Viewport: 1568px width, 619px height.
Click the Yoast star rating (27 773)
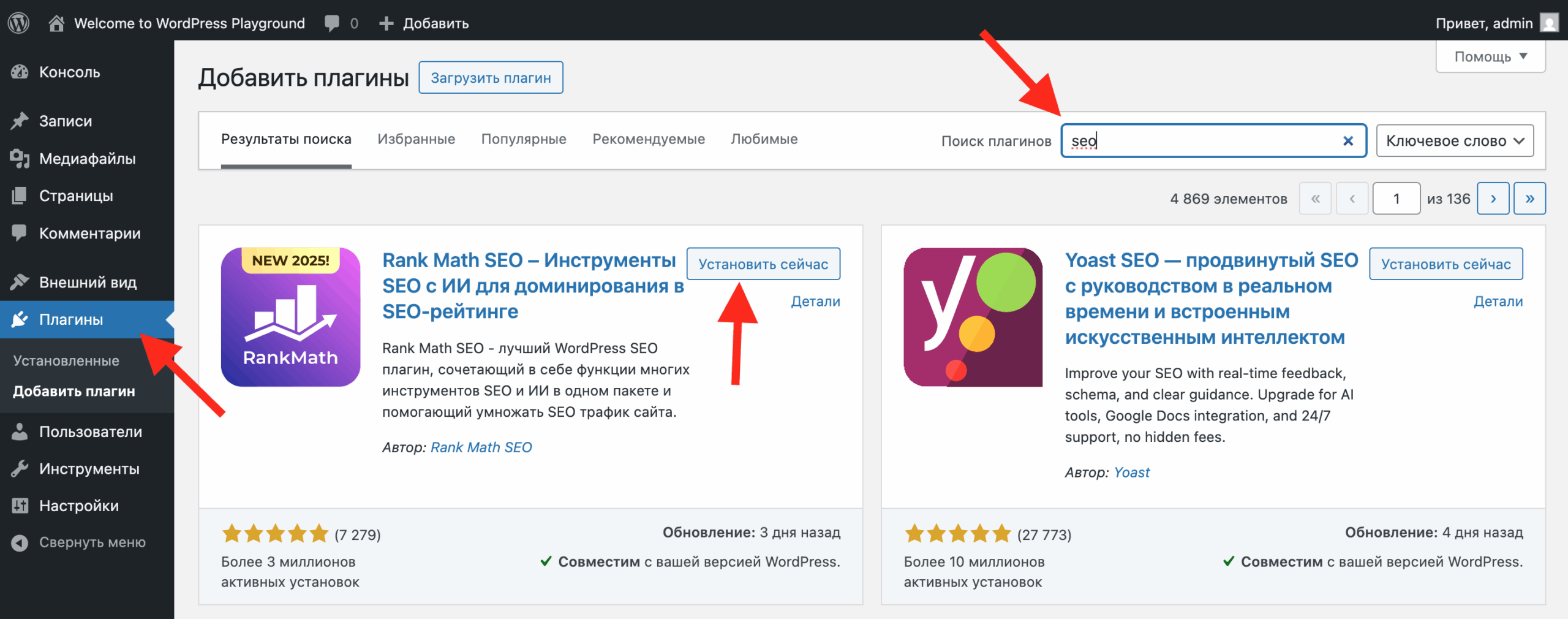click(987, 534)
